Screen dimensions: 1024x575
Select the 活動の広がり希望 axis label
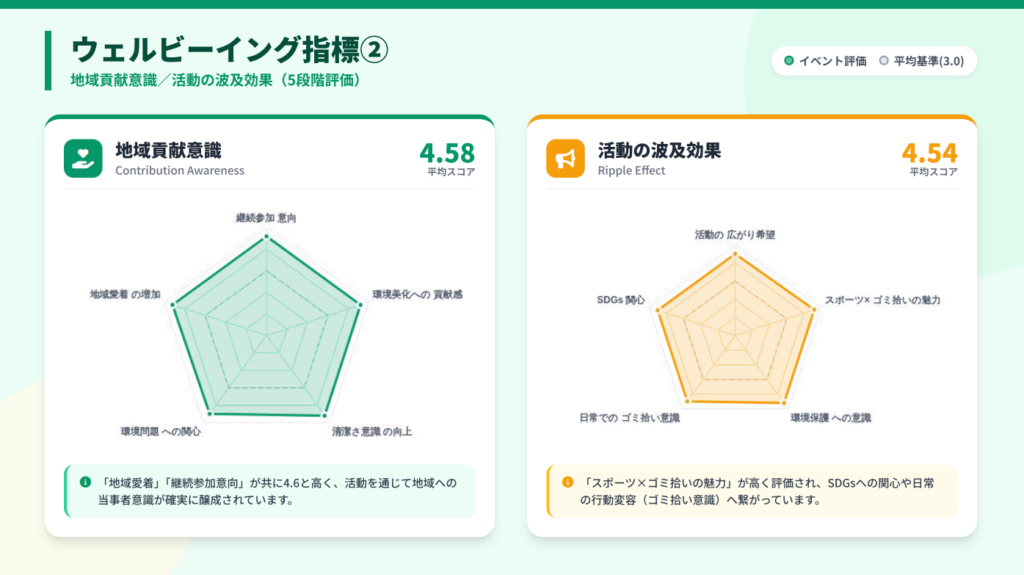pyautogui.click(x=735, y=234)
